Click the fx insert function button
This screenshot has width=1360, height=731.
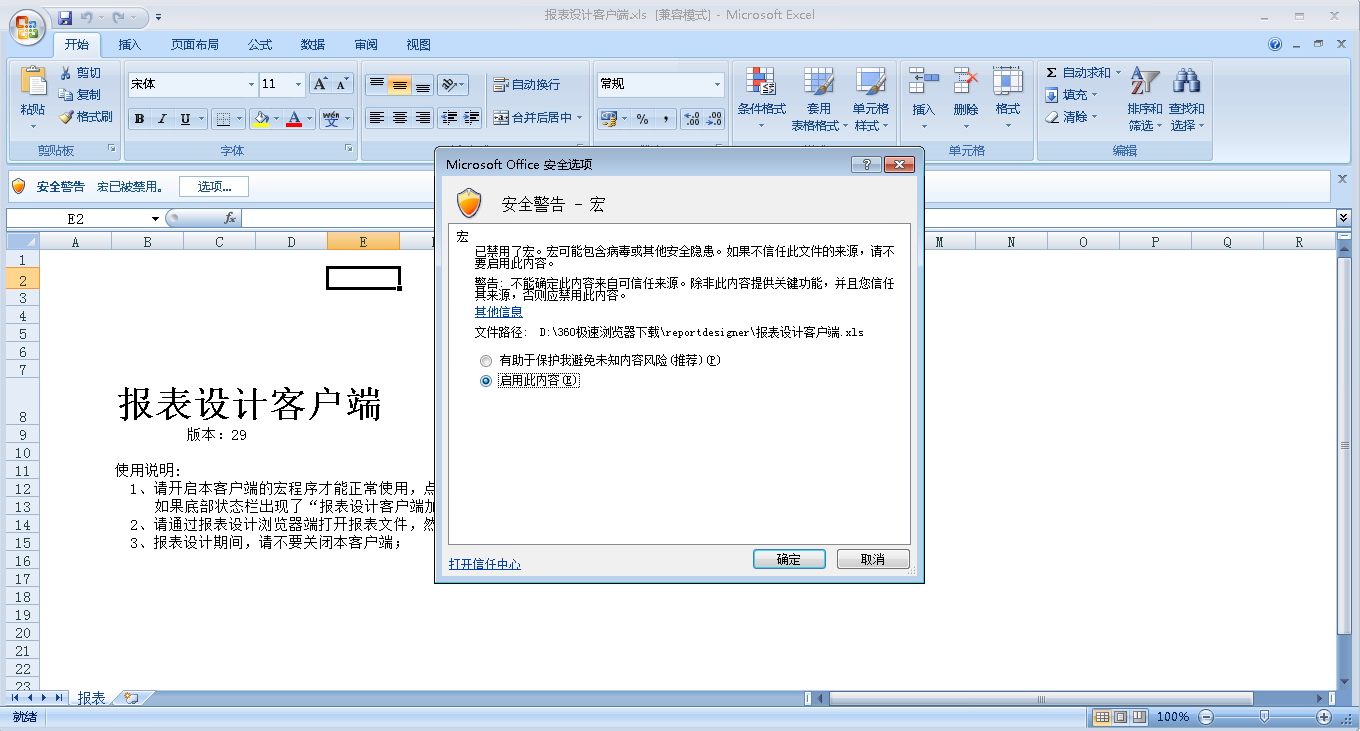pos(230,218)
